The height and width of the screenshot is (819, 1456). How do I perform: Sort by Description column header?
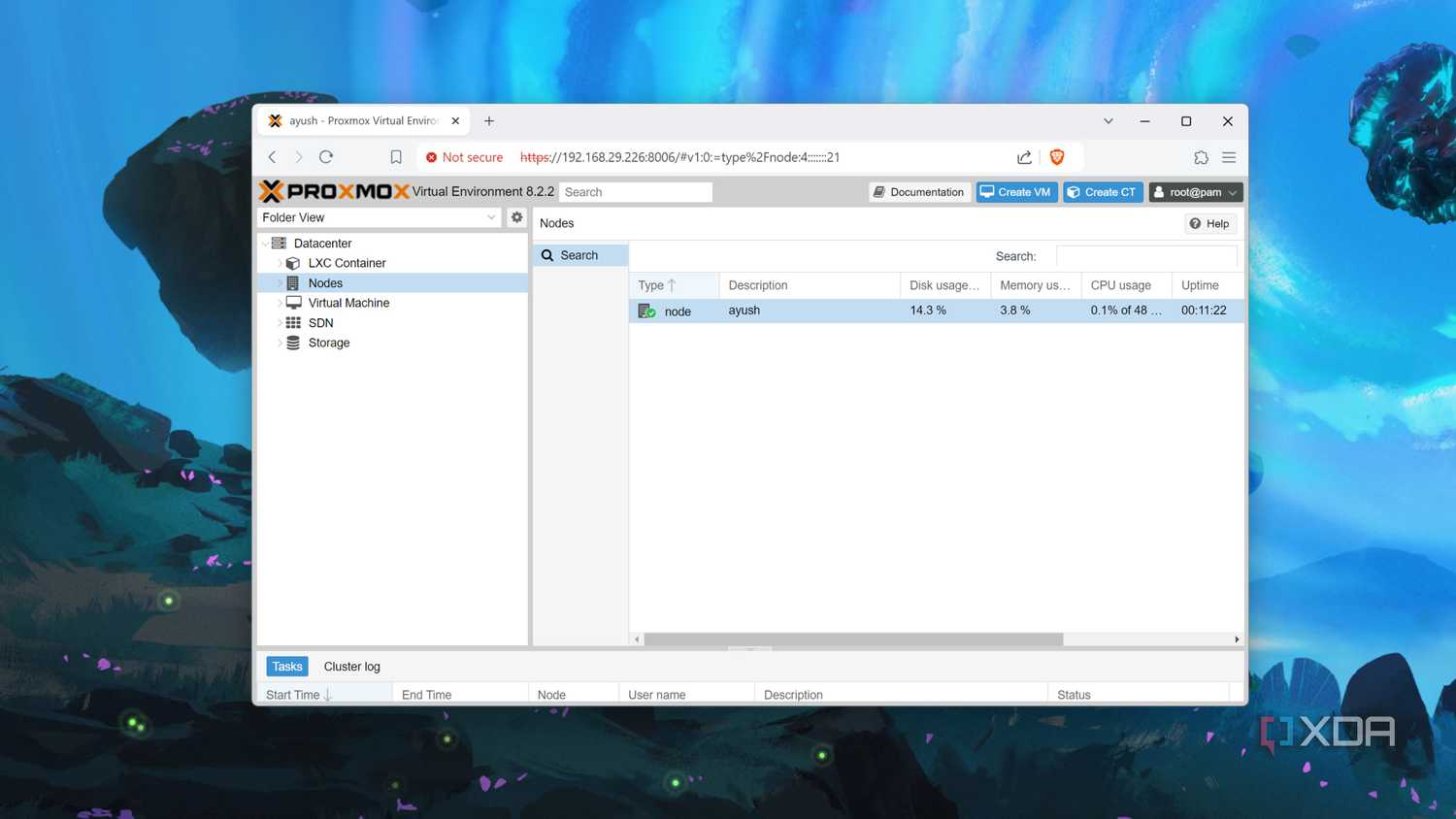click(x=810, y=285)
